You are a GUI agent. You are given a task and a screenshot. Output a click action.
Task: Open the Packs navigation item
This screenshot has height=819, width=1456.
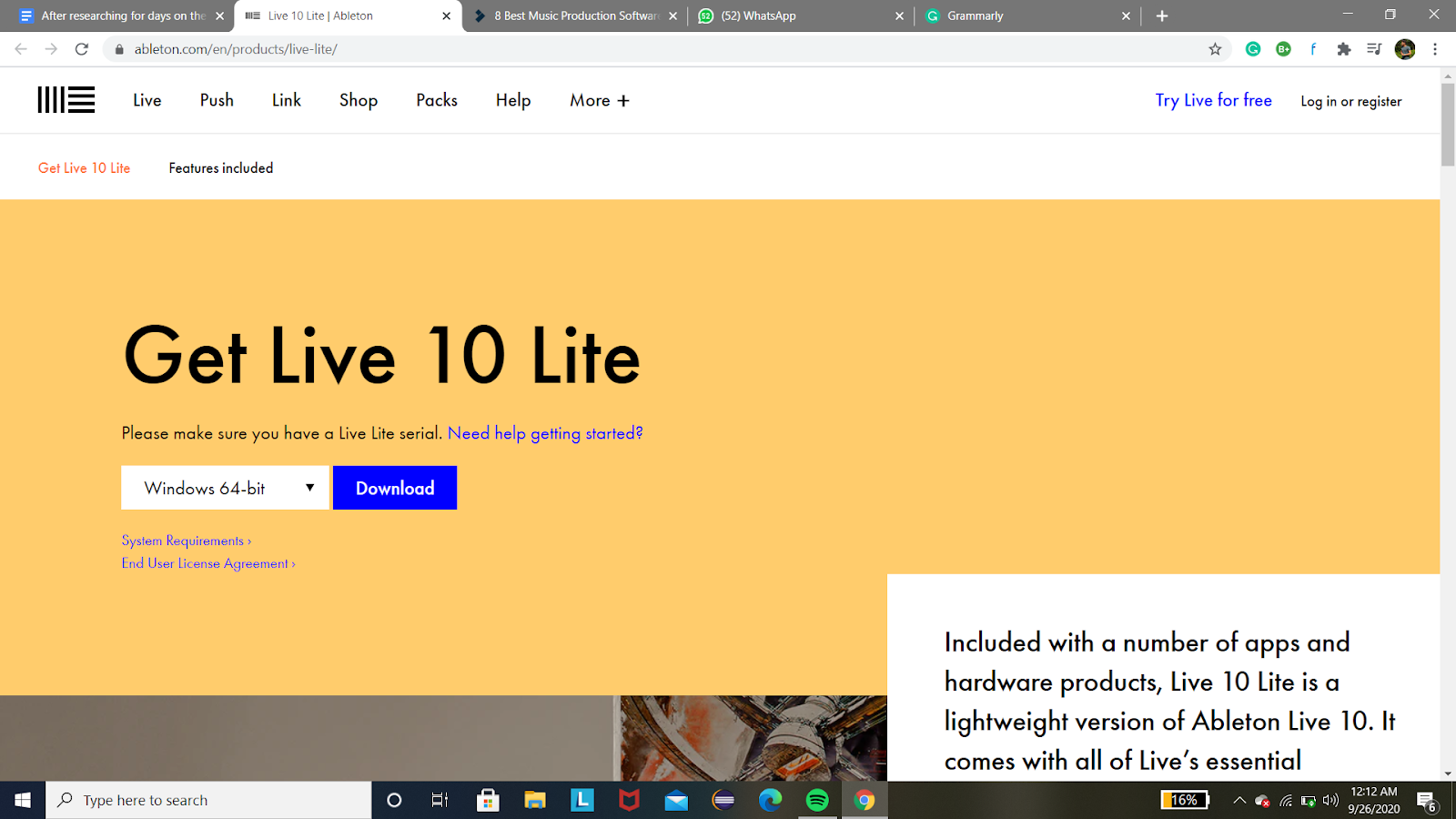(x=437, y=100)
